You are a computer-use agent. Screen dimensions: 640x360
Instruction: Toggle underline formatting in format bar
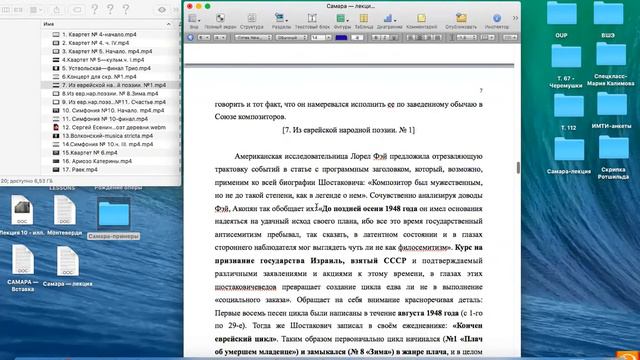coord(393,38)
